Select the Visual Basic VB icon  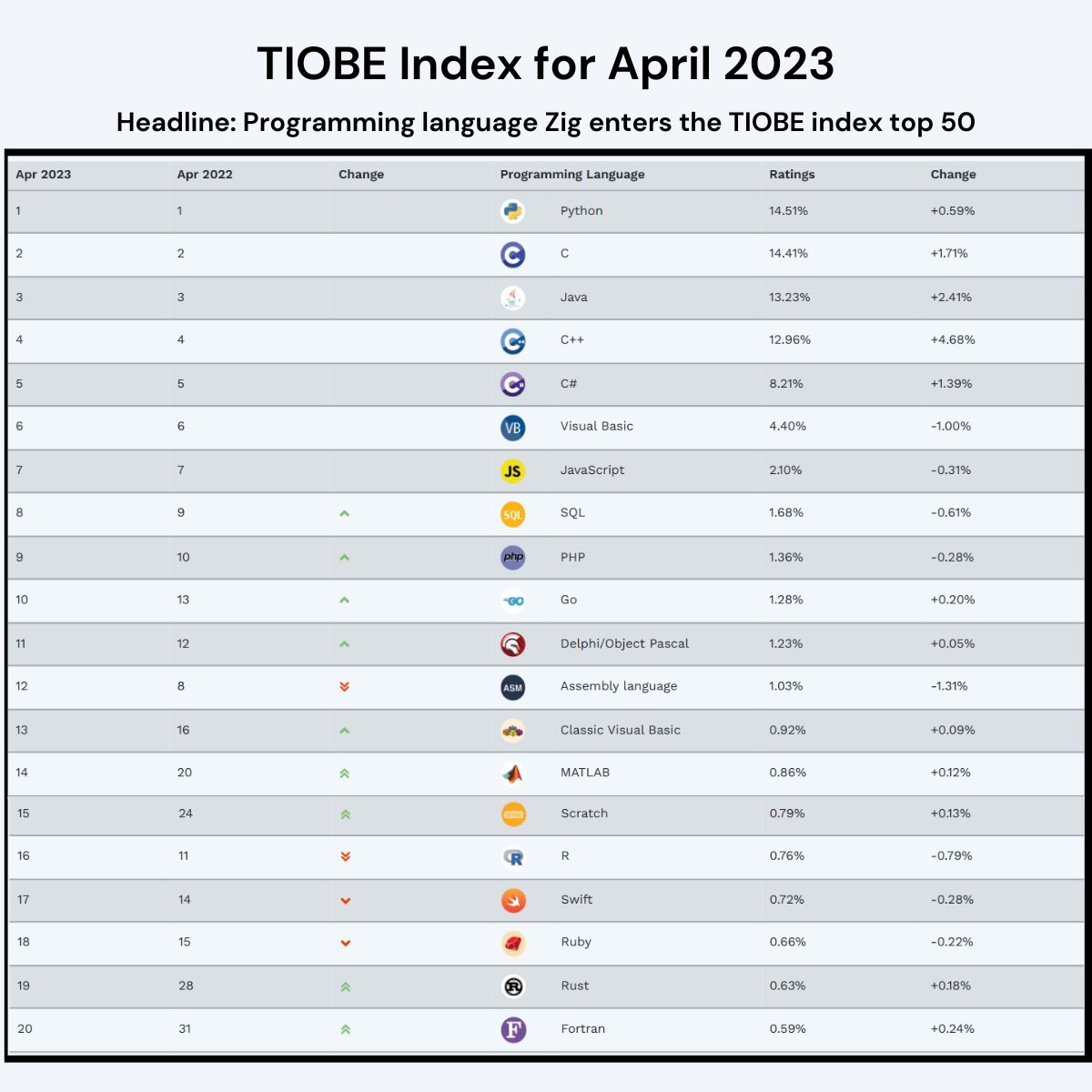coord(512,428)
